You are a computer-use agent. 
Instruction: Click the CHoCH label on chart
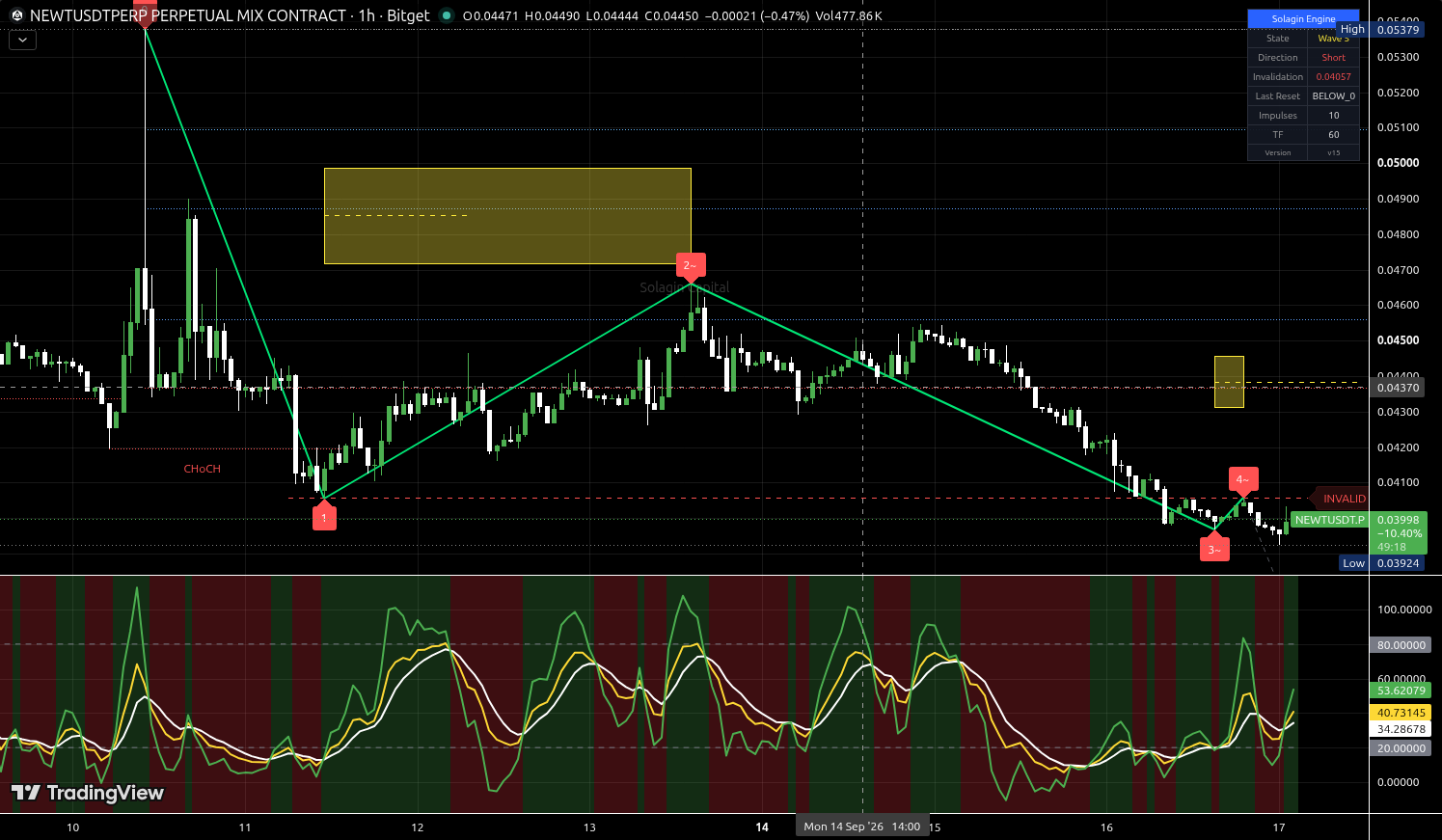coord(203,469)
